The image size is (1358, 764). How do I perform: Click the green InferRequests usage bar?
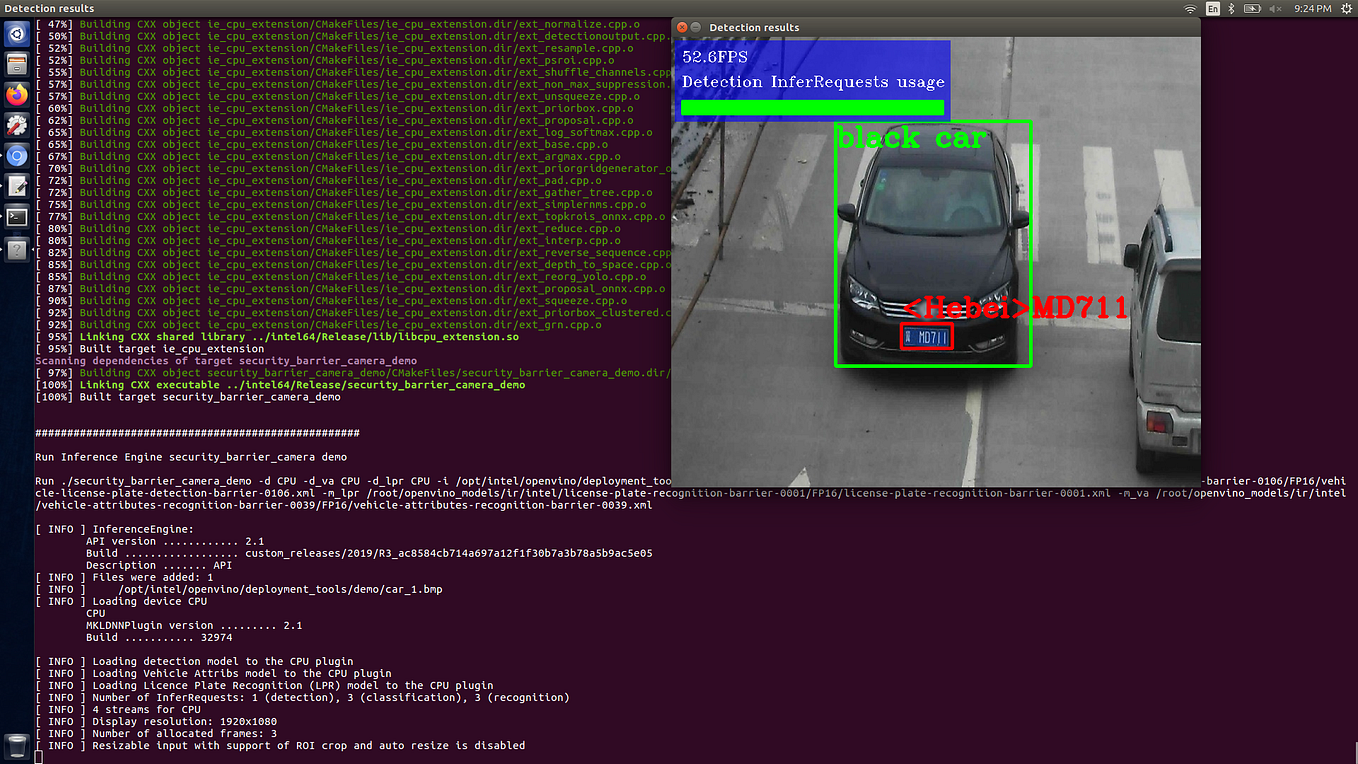[x=812, y=108]
